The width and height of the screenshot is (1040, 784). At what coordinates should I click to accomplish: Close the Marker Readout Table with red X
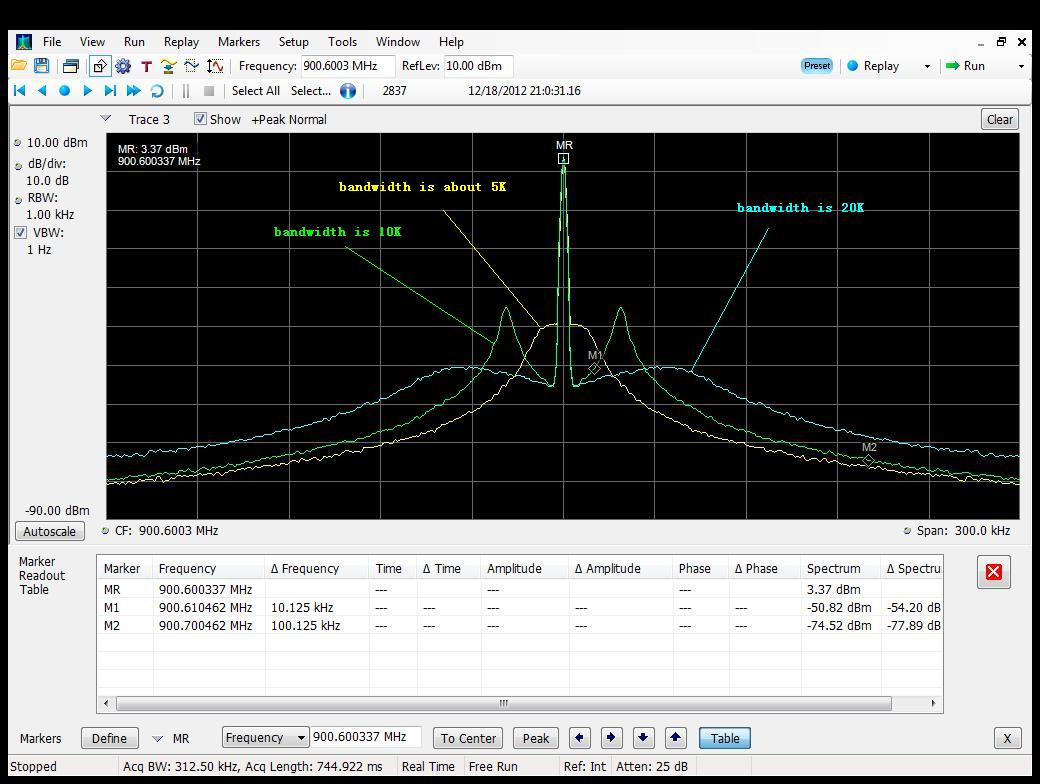(x=993, y=572)
